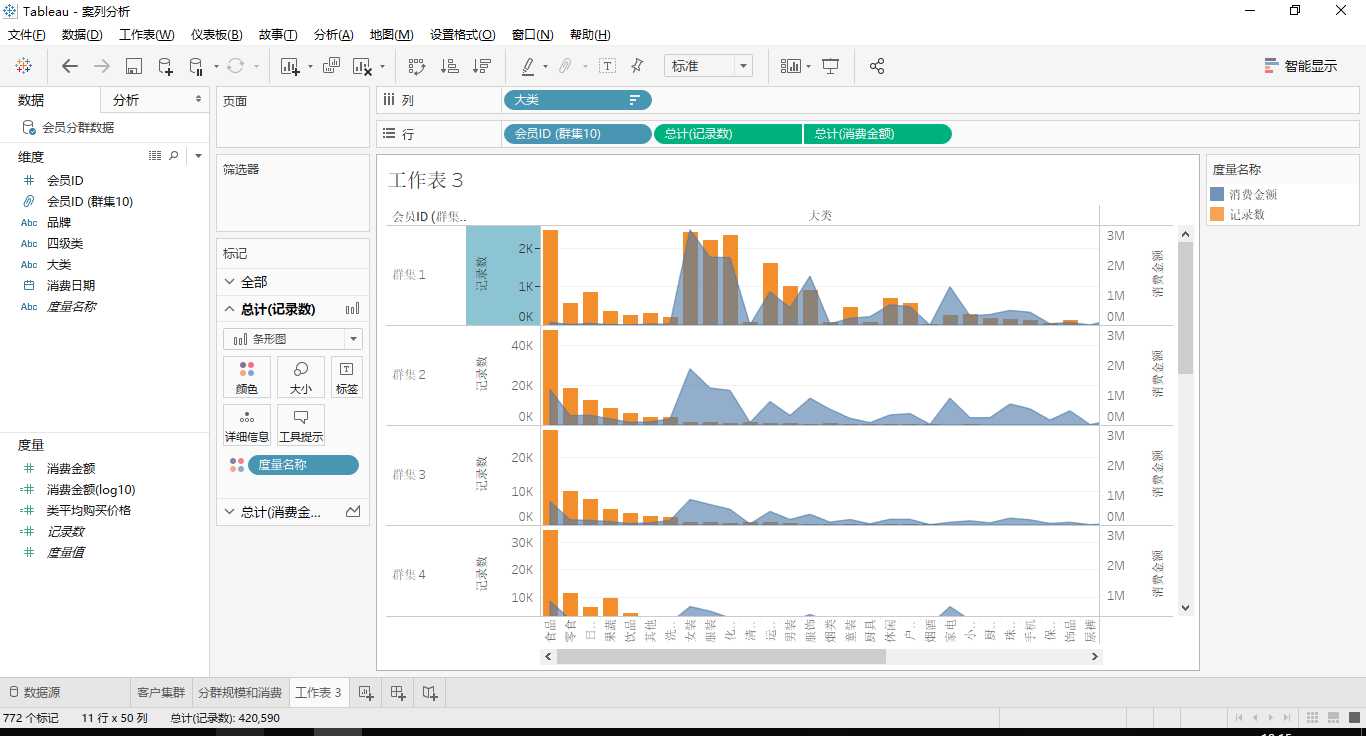This screenshot has width=1366, height=736.
Task: Click the 颜色 marks button
Action: click(x=246, y=378)
